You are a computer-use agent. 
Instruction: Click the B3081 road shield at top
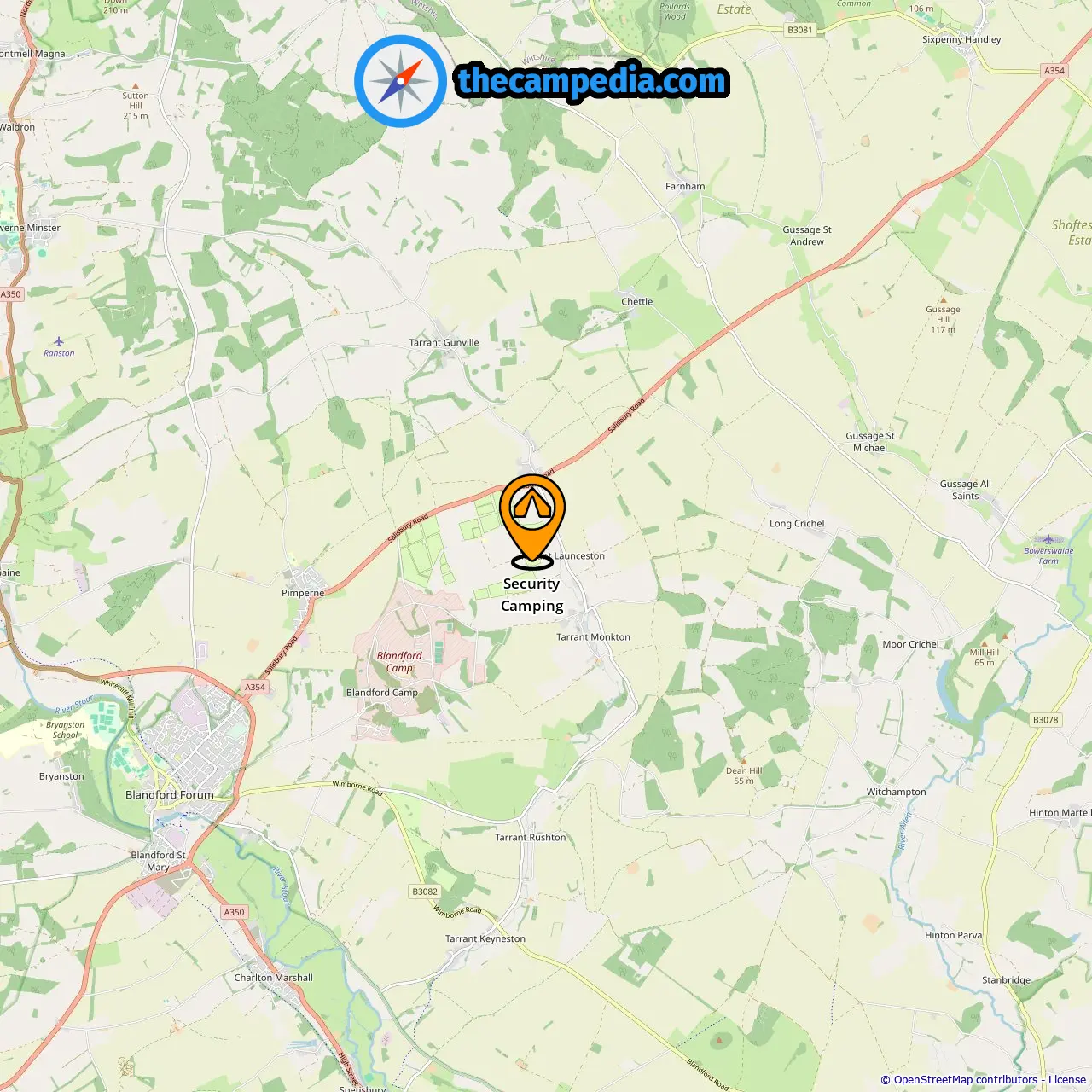[800, 30]
